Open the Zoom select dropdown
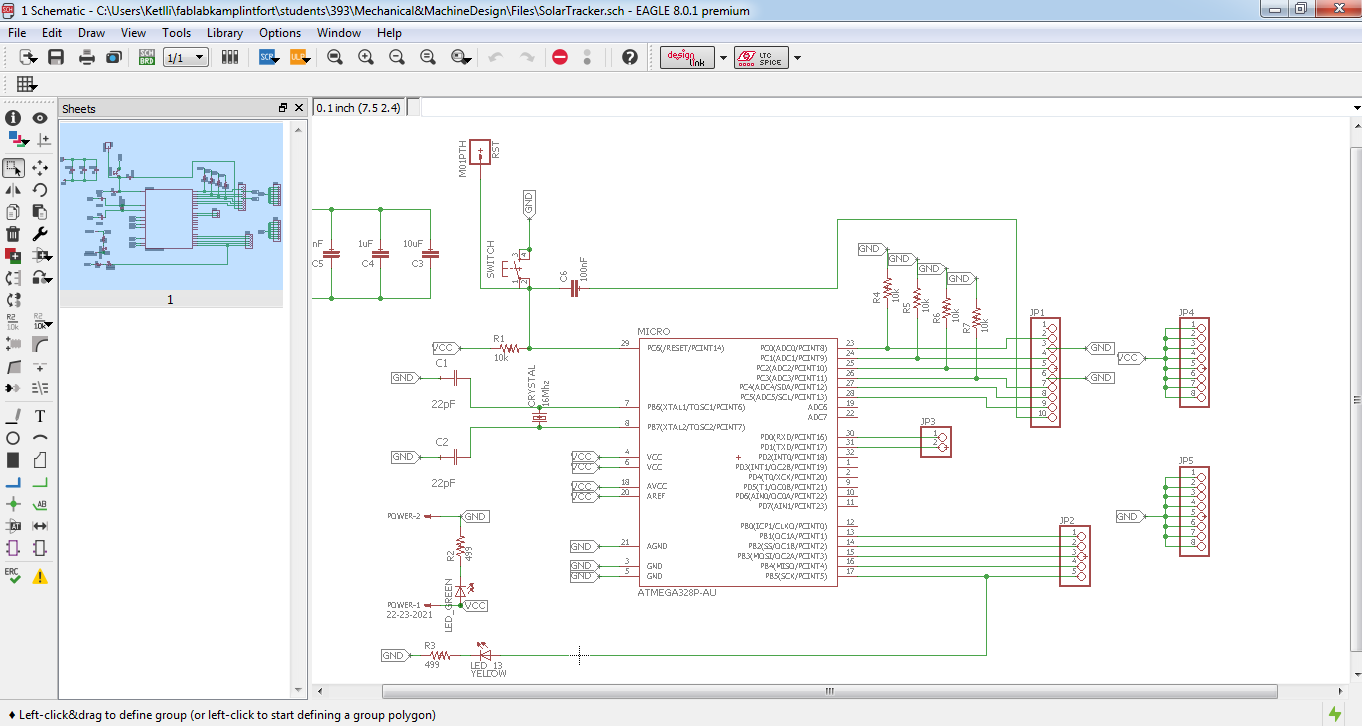The image size is (1362, 726). coord(461,57)
